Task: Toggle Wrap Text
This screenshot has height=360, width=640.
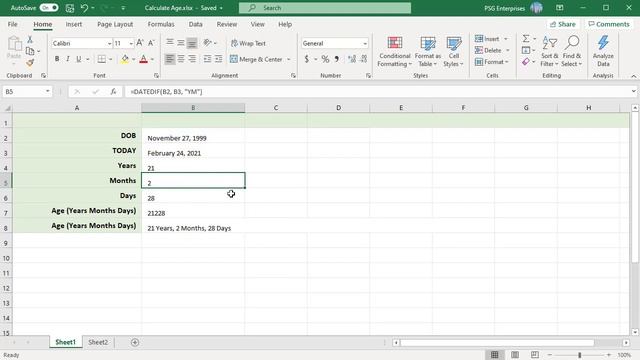Action: click(x=248, y=43)
